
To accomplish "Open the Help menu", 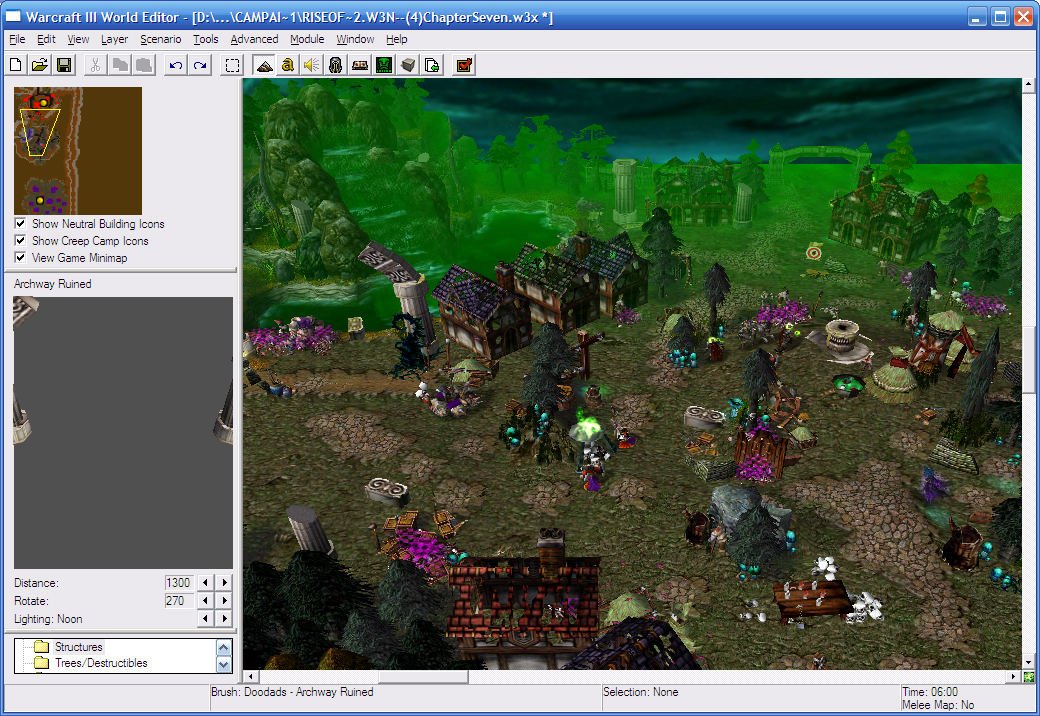I will pos(397,39).
